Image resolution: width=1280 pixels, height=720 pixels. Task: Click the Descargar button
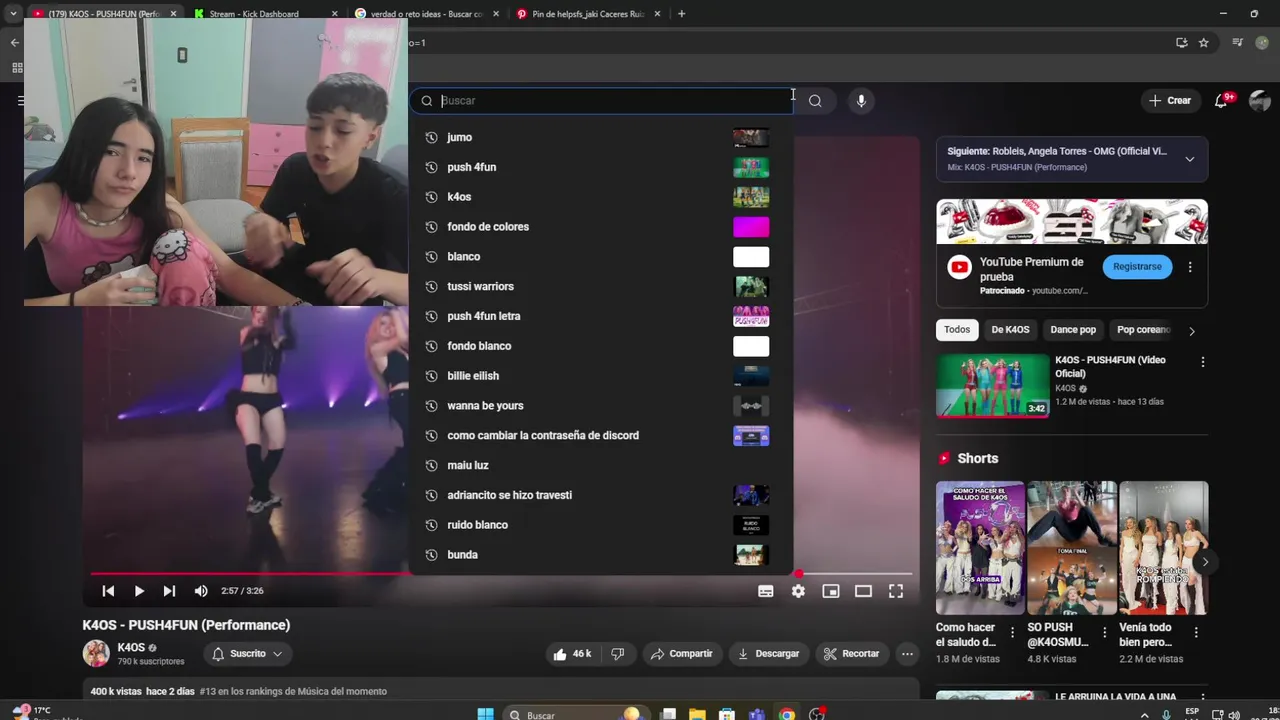pyautogui.click(x=768, y=654)
